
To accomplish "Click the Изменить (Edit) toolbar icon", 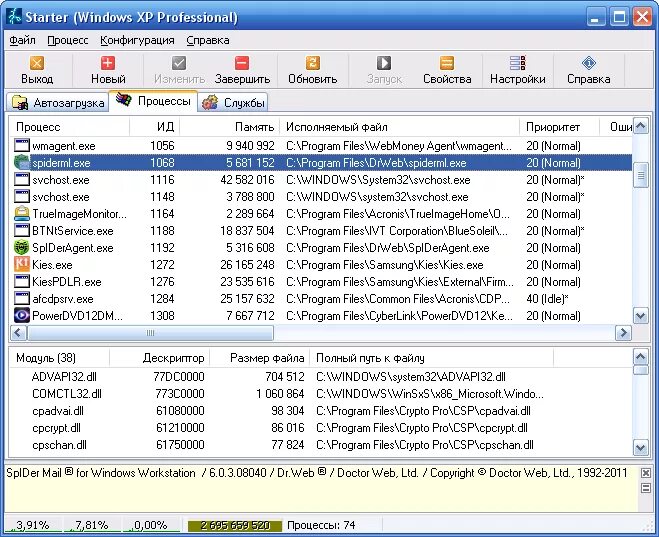I will [179, 63].
